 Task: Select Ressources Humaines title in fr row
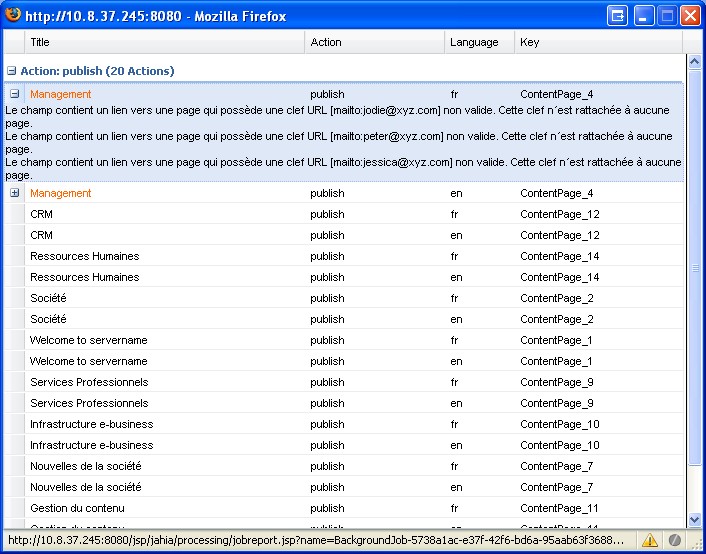[x=85, y=256]
